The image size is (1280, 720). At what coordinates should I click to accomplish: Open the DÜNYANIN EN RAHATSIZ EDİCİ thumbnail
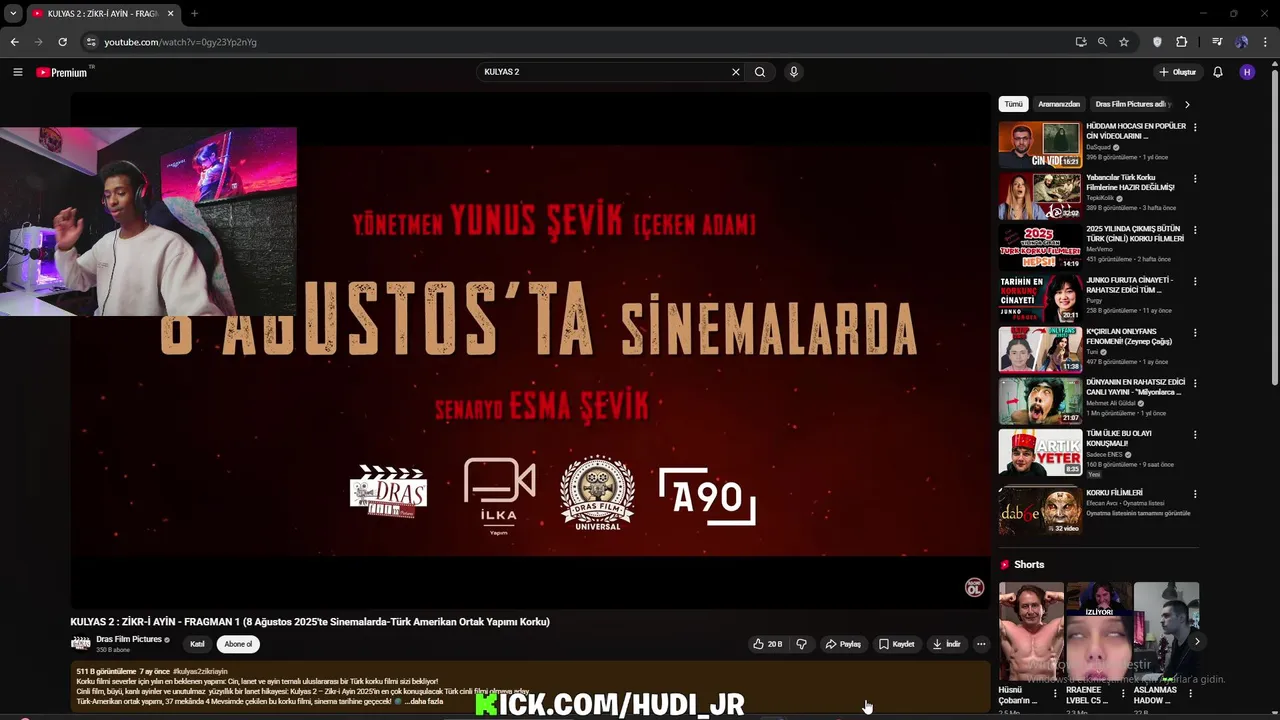click(1040, 401)
